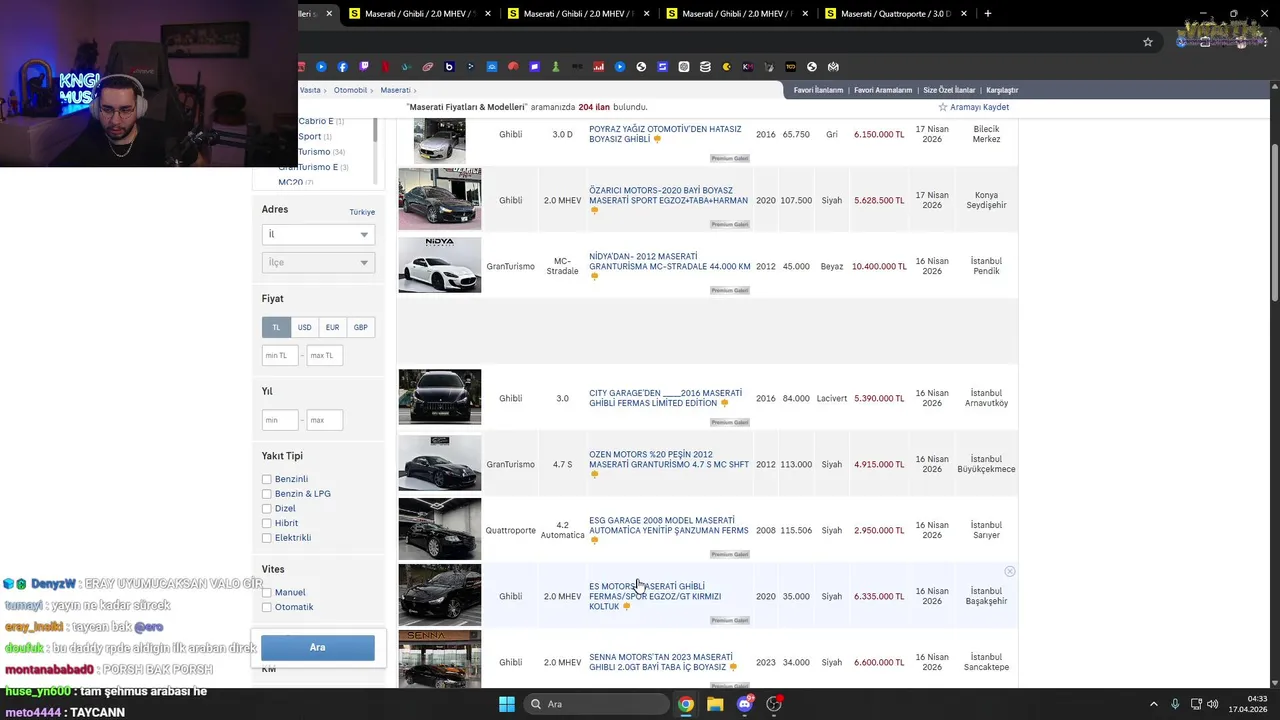Image resolution: width=1280 pixels, height=720 pixels.
Task: Open the NİDYA'DAN 2012 GranTurismo MC-Stradale listing
Action: click(670, 261)
